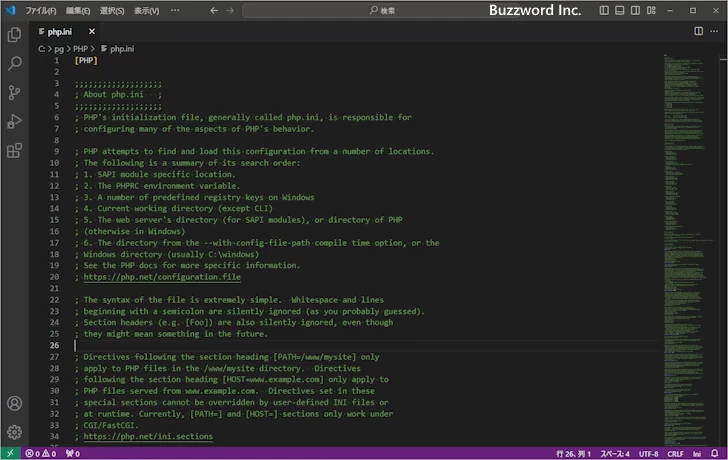Show errors and warnings in status bar
The width and height of the screenshot is (728, 460).
point(41,454)
